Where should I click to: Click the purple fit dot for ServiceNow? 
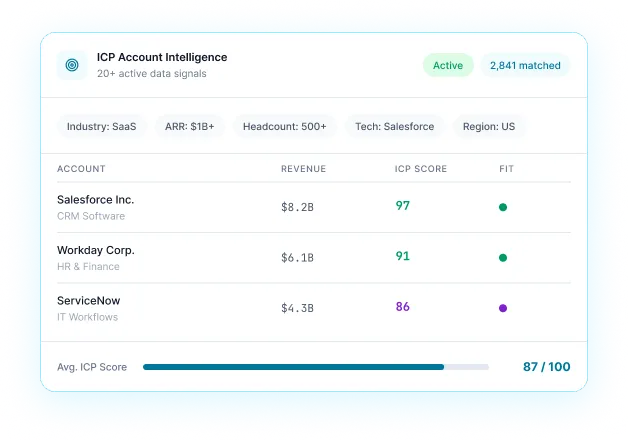503,308
